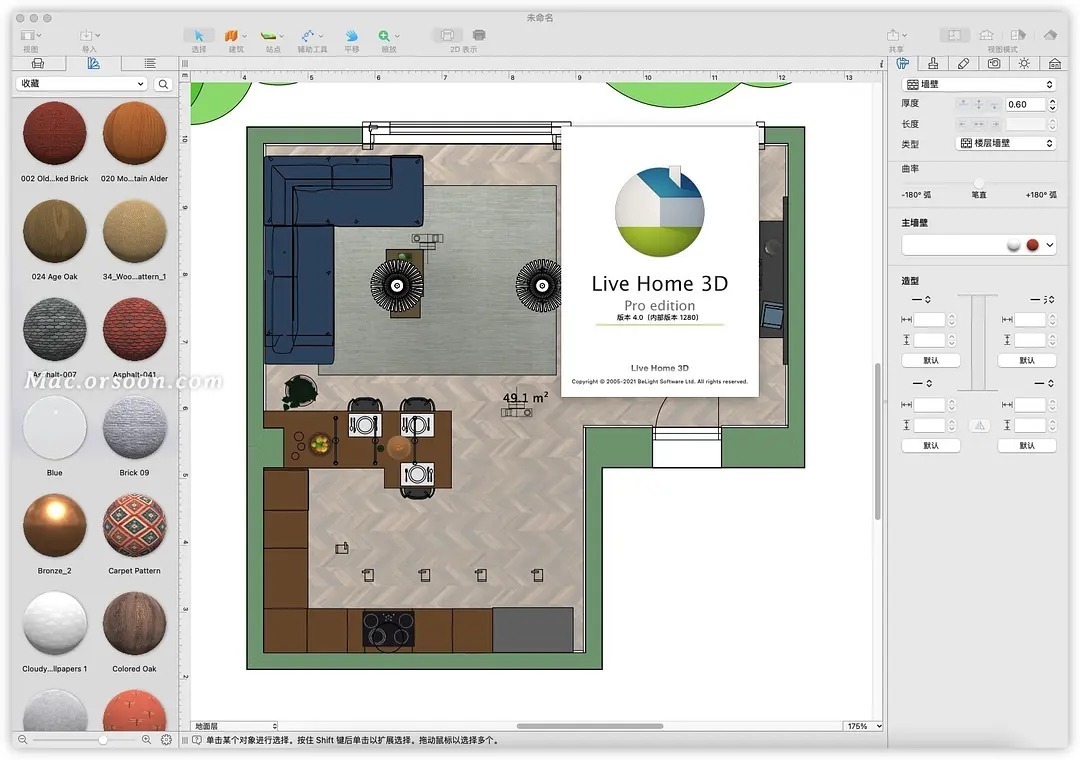Open the 收藏 library category dropdown
This screenshot has width=1080, height=760.
tap(81, 85)
